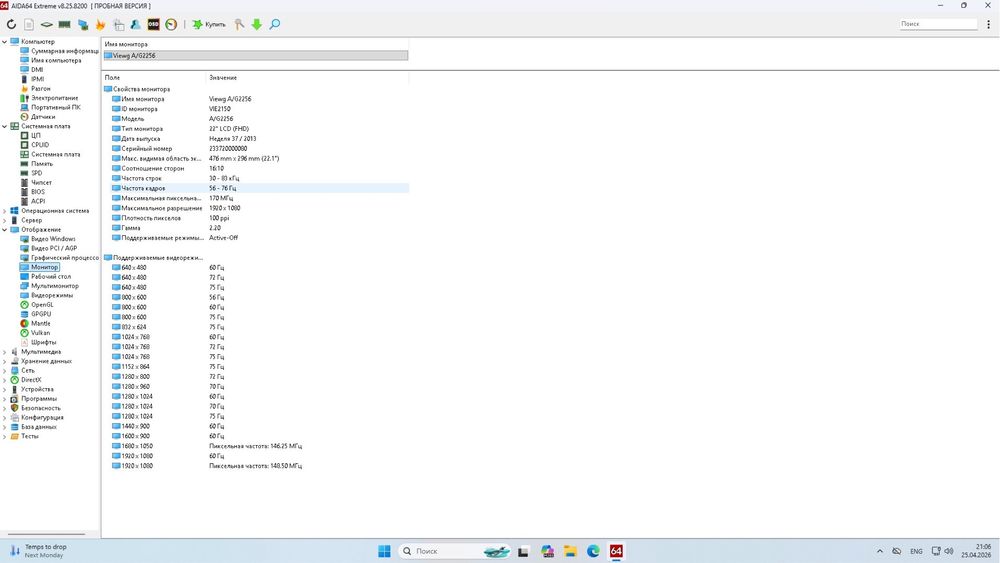Open Портативный ПК tree item
The image size is (1000, 563).
point(50,107)
